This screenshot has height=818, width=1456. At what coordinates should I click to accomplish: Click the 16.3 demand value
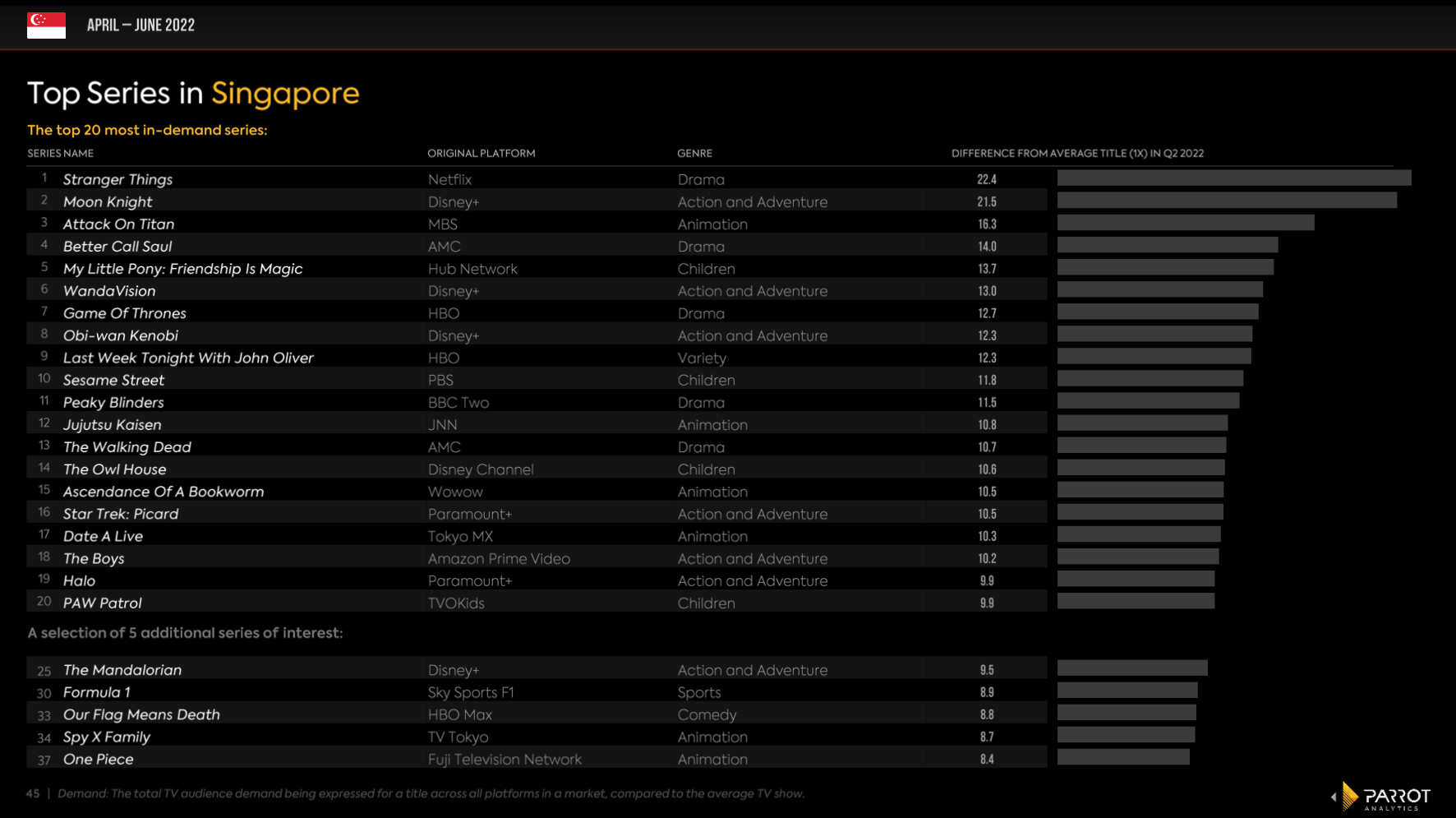(x=987, y=224)
